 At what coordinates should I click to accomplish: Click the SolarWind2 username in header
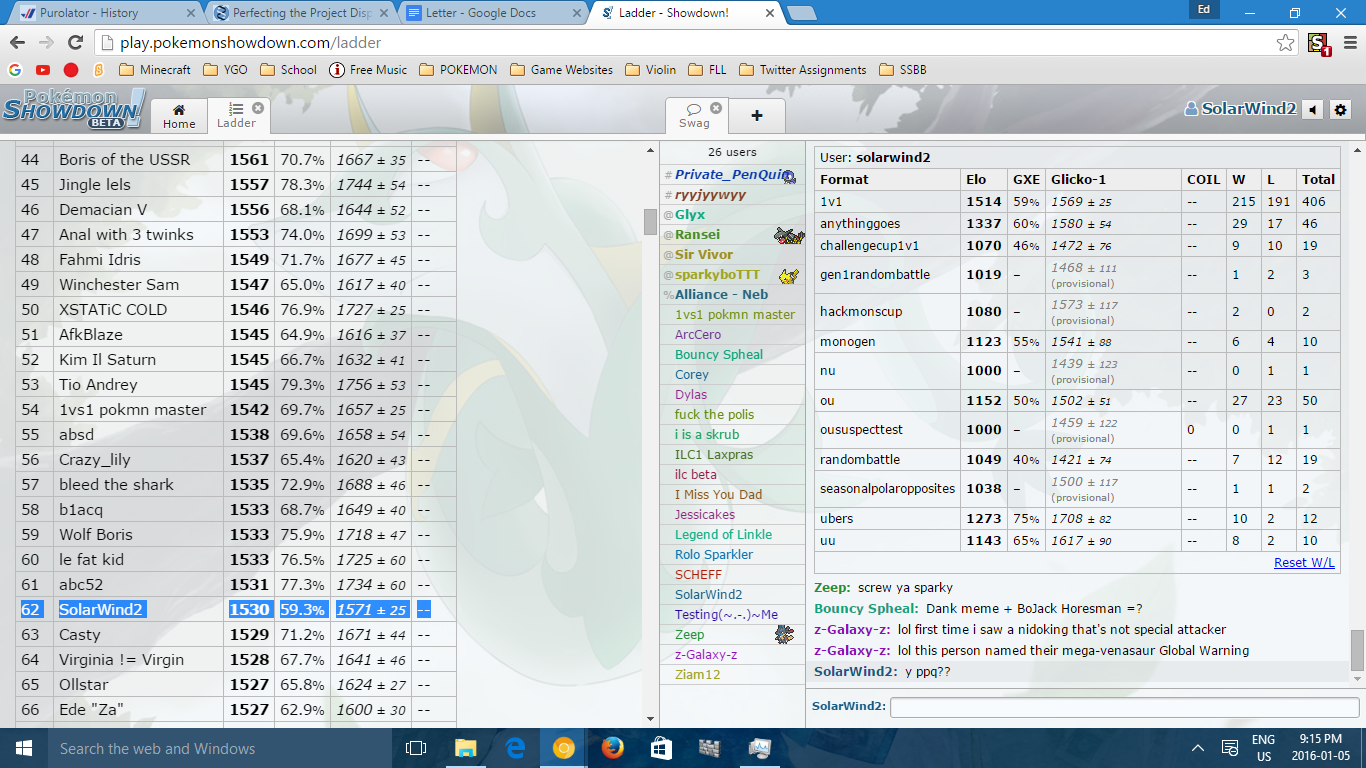[1240, 109]
